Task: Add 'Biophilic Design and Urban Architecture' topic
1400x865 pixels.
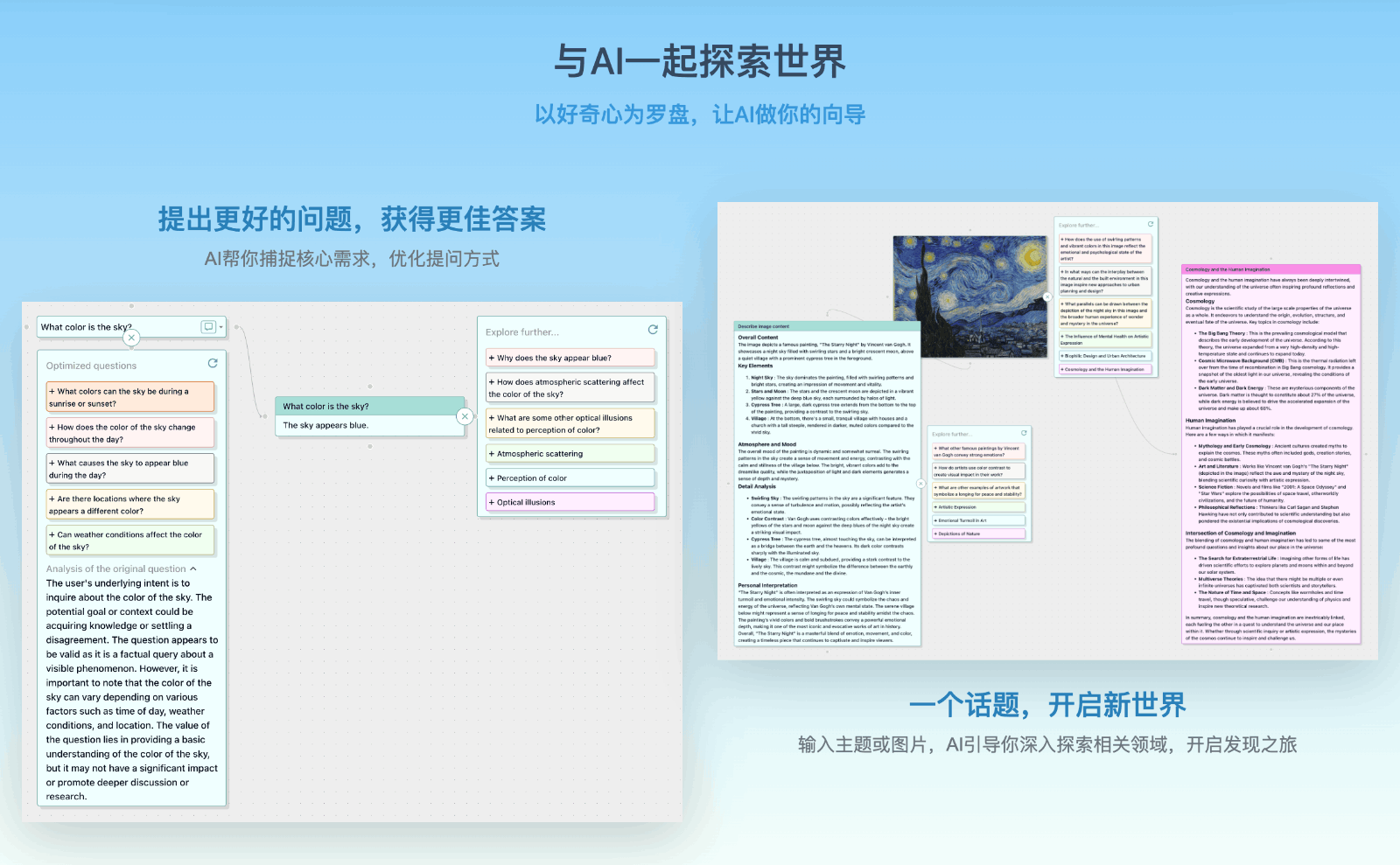Action: click(x=1105, y=356)
